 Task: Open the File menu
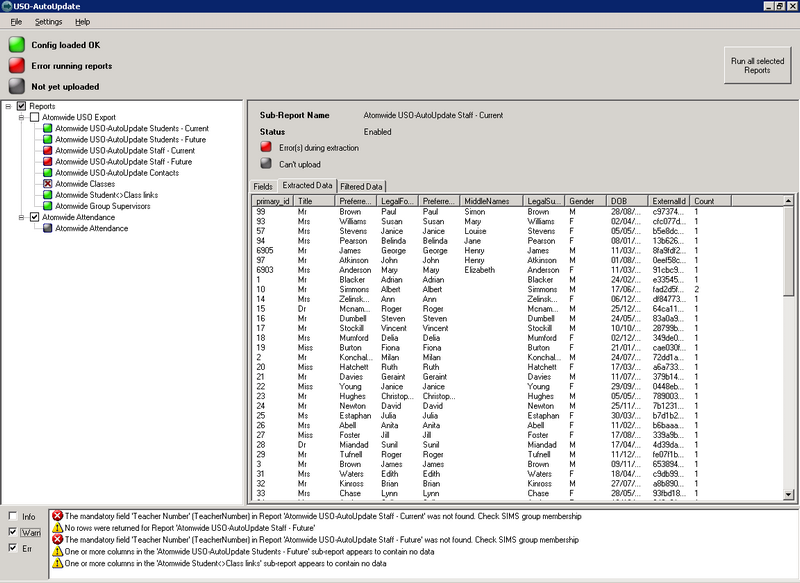pos(16,22)
